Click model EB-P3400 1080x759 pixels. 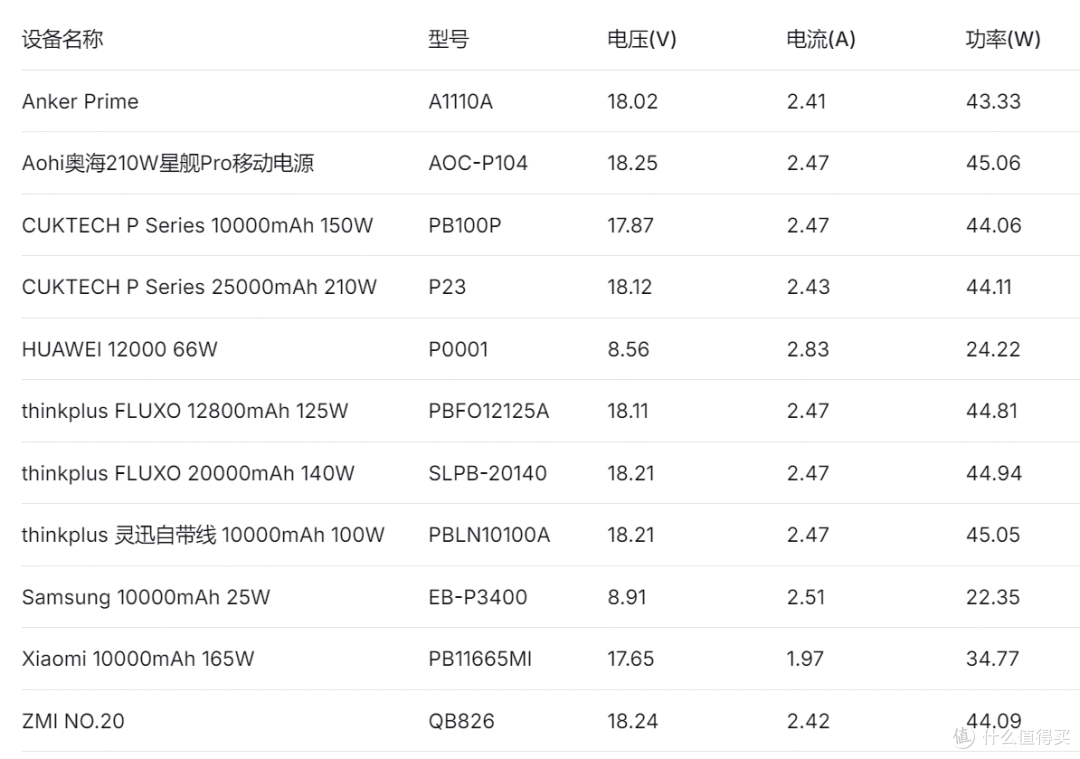point(478,597)
